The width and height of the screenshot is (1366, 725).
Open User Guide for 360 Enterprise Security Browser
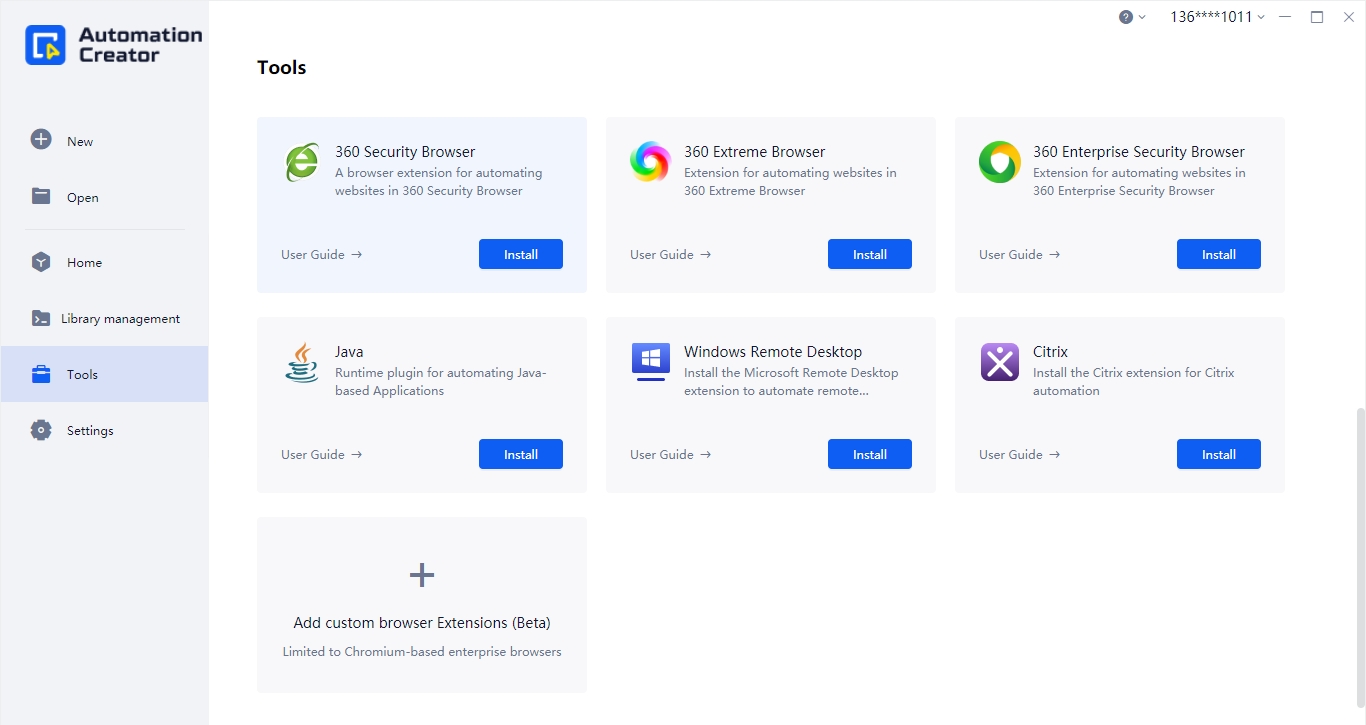pyautogui.click(x=1019, y=254)
